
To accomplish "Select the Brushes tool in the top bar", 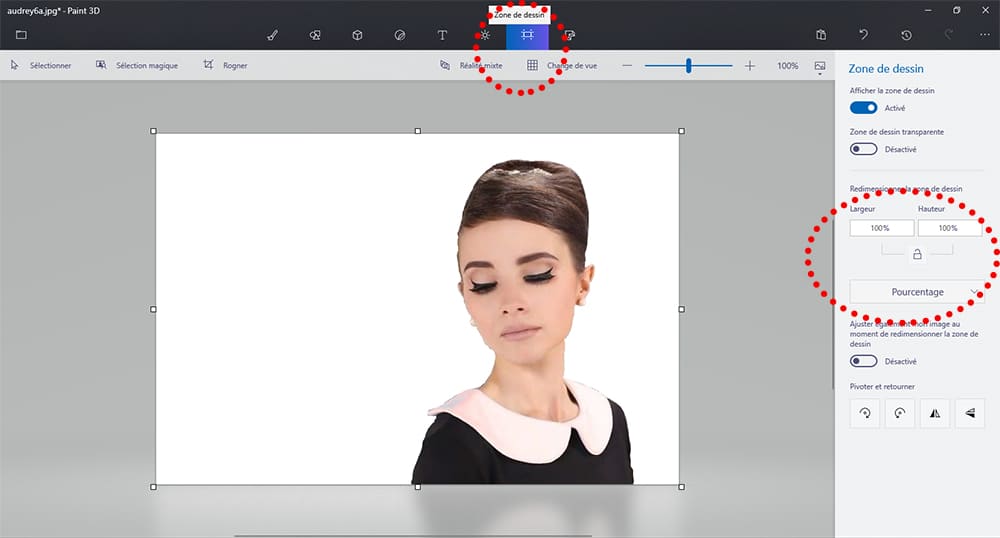I will (x=272, y=35).
